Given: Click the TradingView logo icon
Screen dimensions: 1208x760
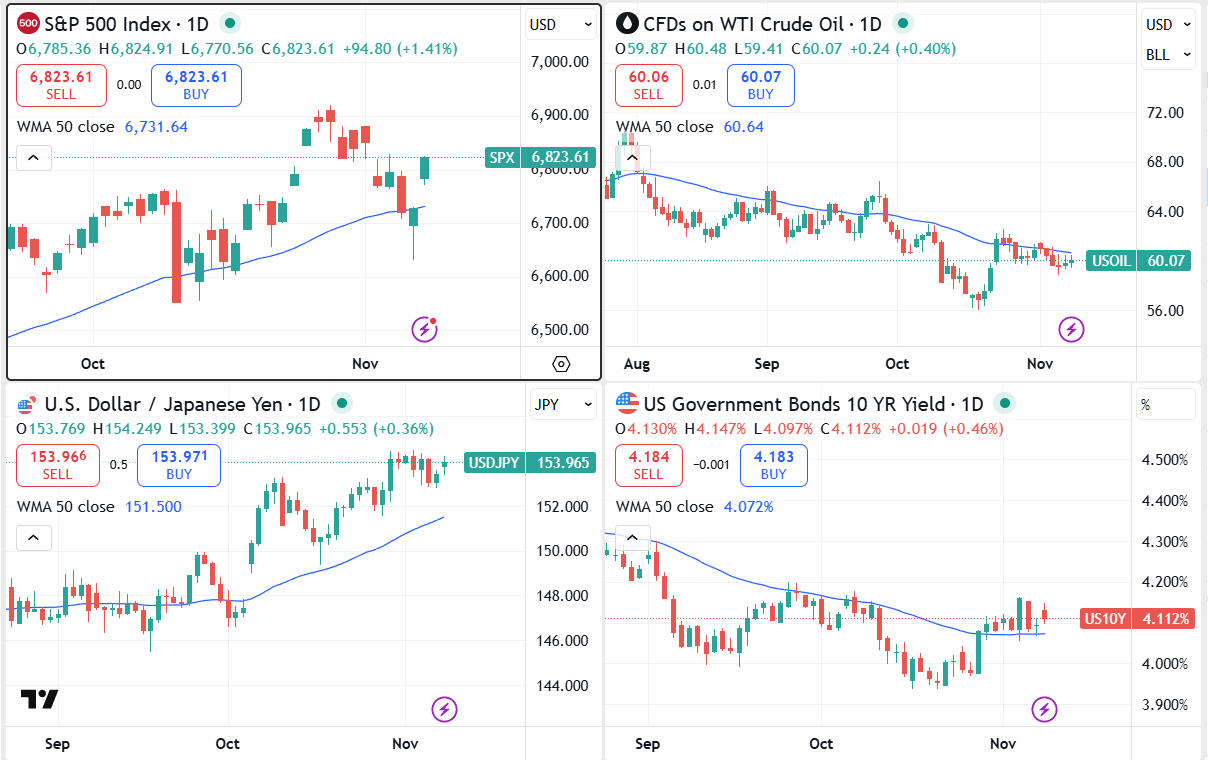Looking at the screenshot, I should point(39,700).
